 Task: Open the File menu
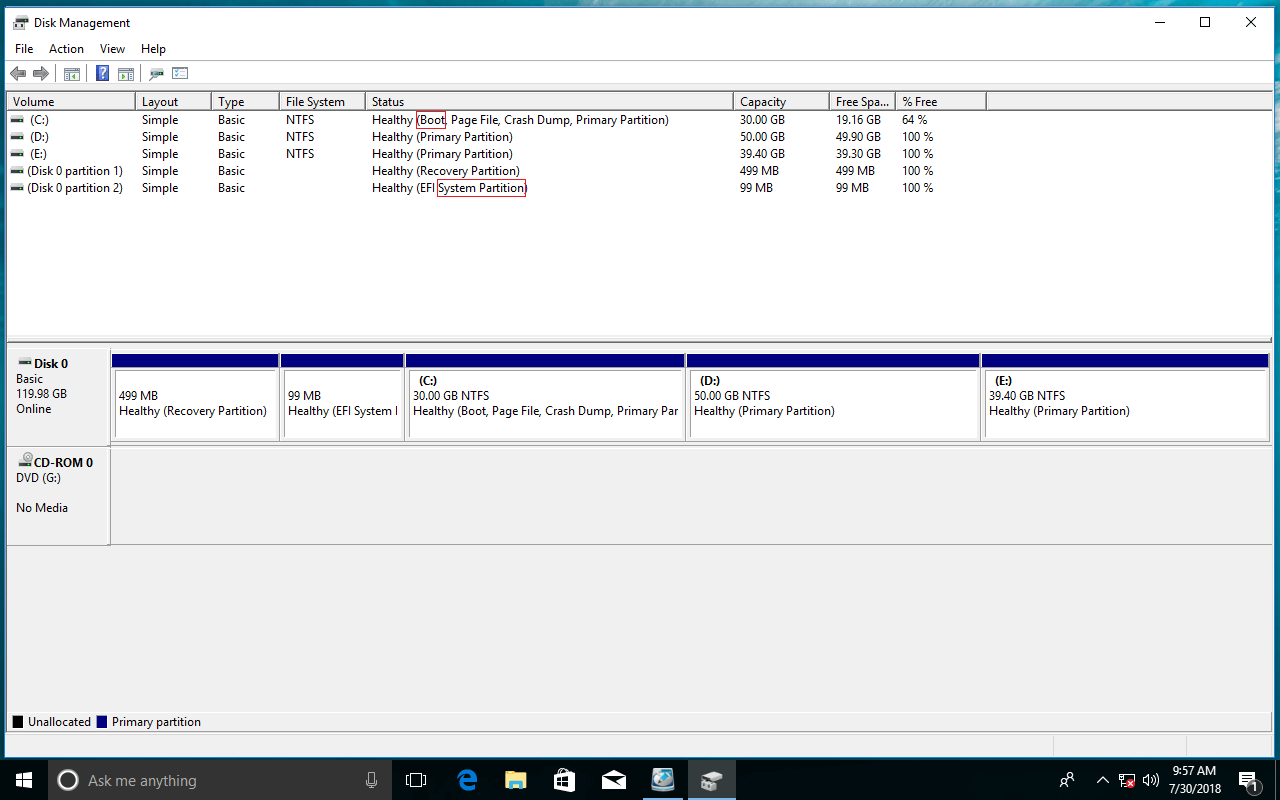[x=24, y=49]
